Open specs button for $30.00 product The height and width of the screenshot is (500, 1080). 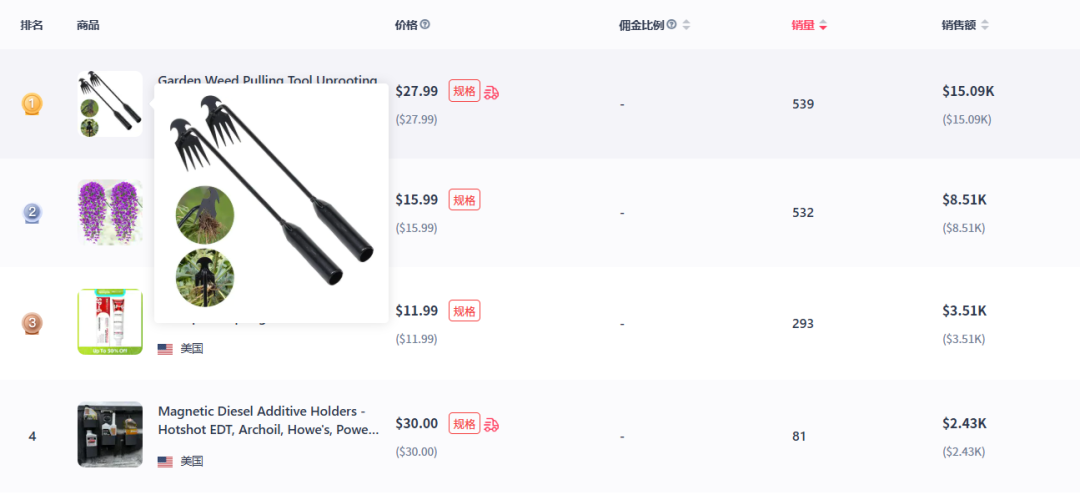pos(464,424)
